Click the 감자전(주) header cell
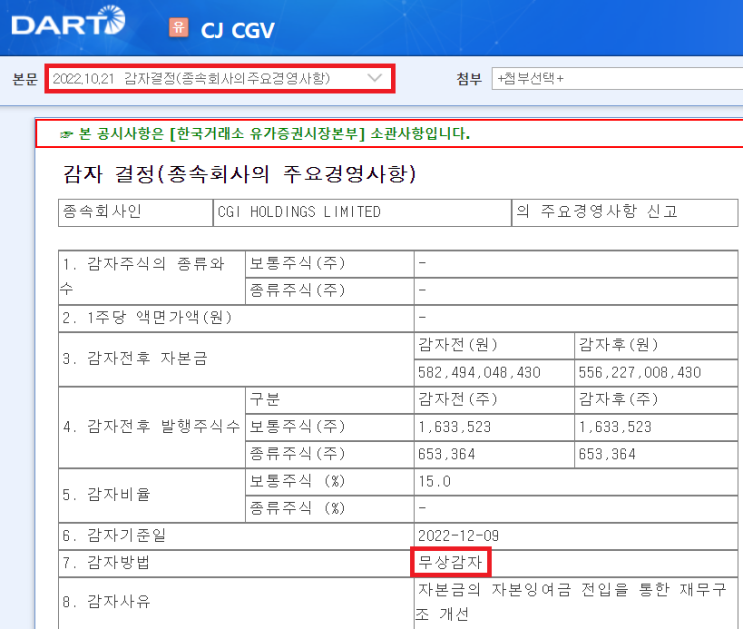 [494, 400]
